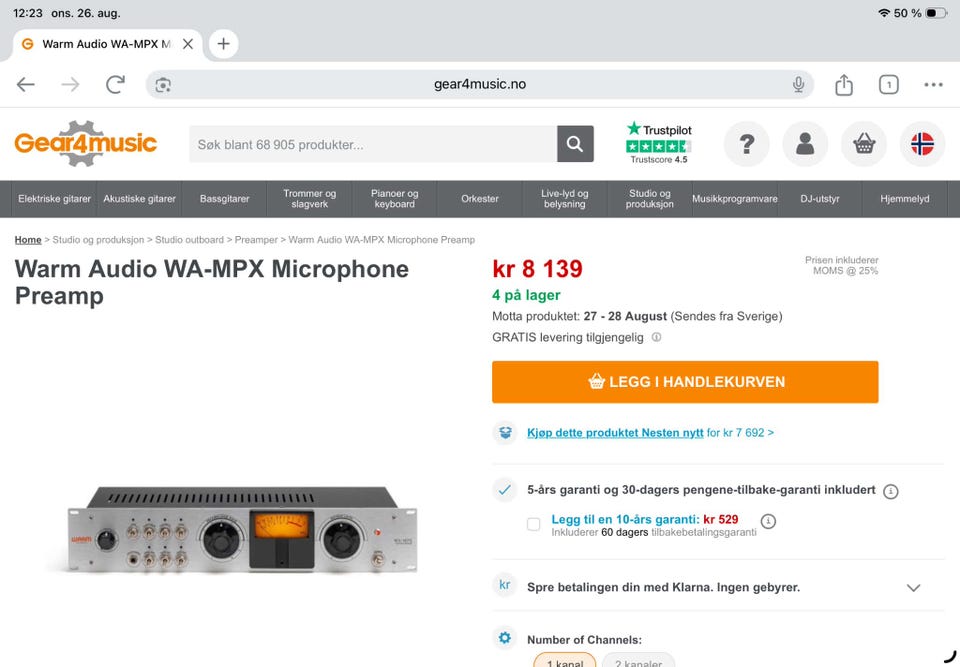Viewport: 960px width, 667px height.
Task: Open the help question mark icon
Action: [746, 144]
